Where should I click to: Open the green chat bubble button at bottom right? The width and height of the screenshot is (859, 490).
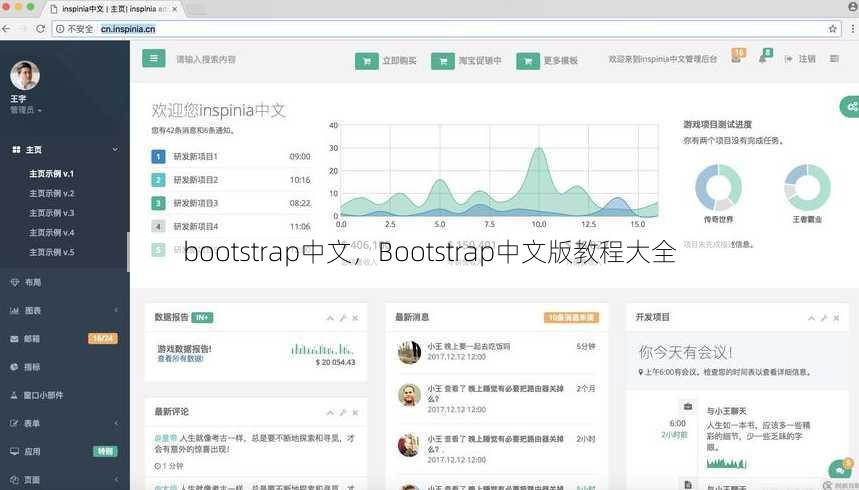[x=839, y=469]
